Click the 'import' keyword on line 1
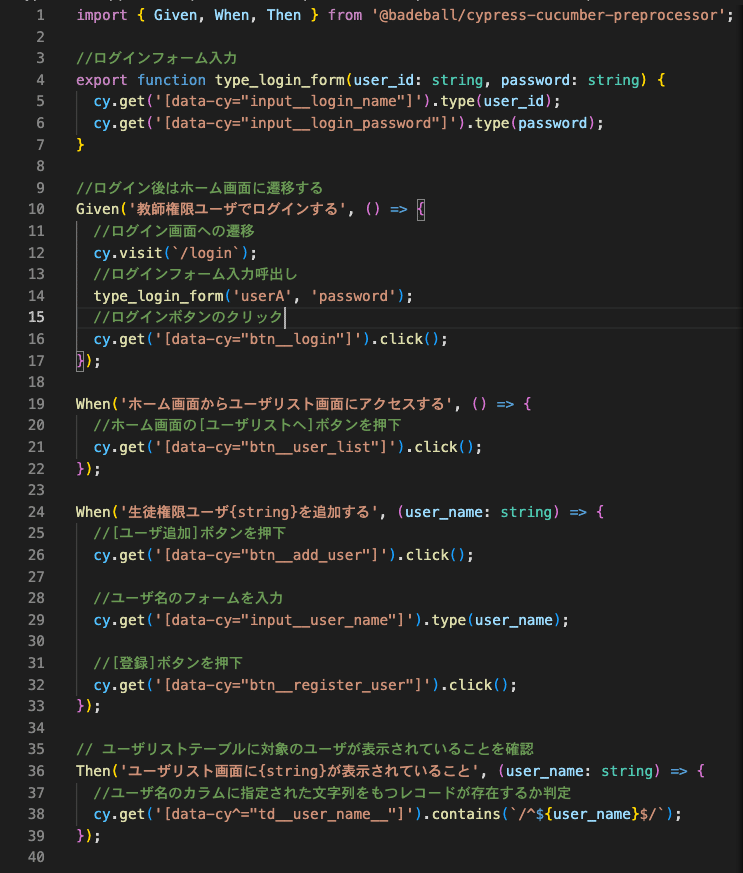The image size is (743, 873). (102, 15)
